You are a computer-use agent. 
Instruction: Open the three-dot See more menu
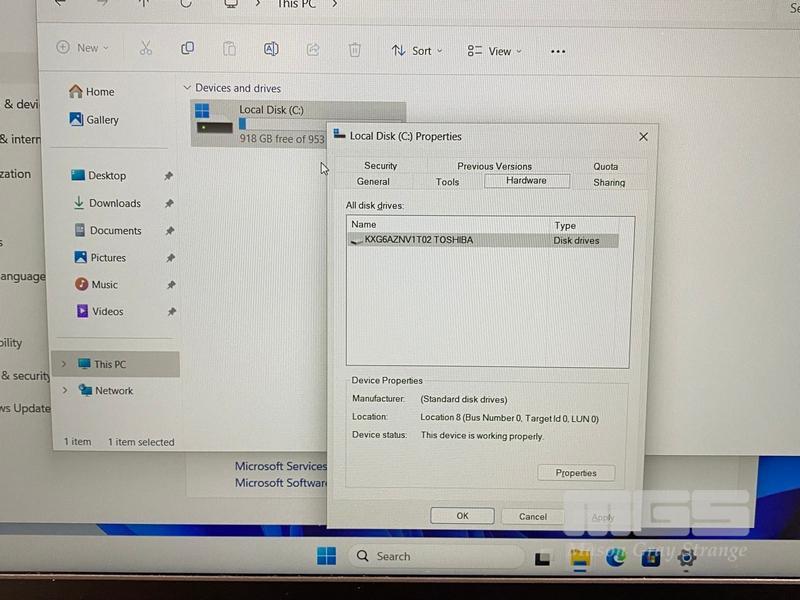coord(558,52)
